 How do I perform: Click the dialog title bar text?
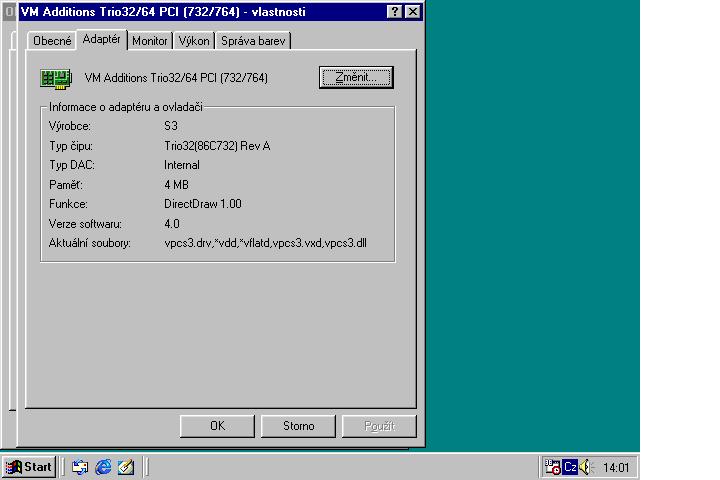(163, 12)
